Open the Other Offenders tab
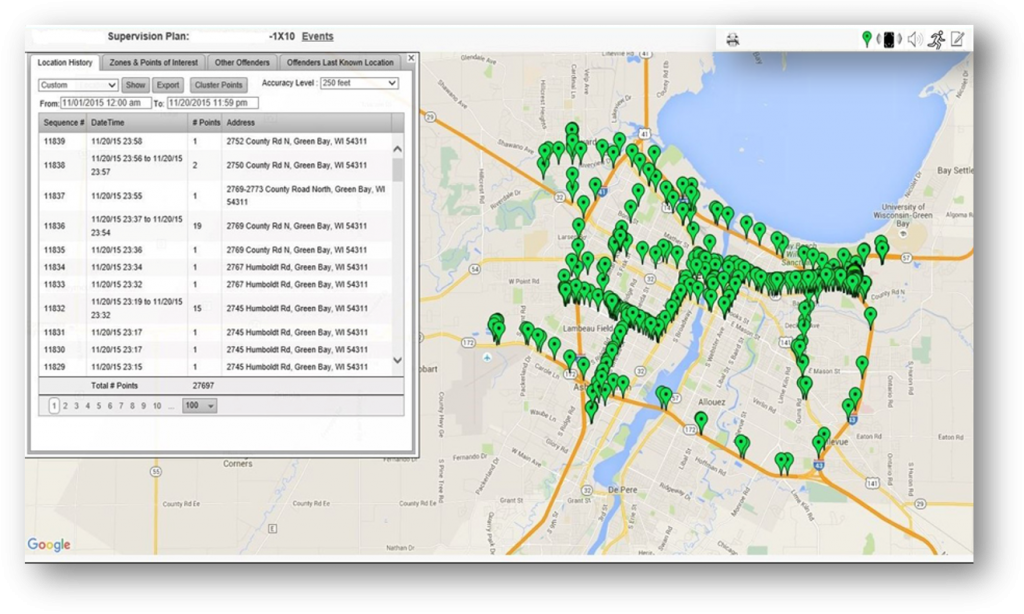This screenshot has width=1024, height=614. (242, 63)
